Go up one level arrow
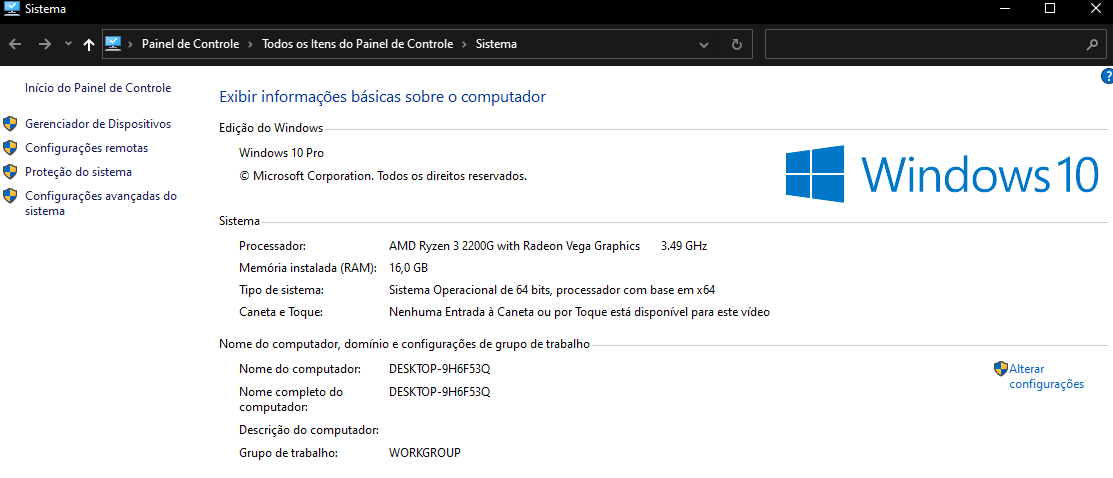Viewport: 1113px width, 478px height. (x=89, y=44)
